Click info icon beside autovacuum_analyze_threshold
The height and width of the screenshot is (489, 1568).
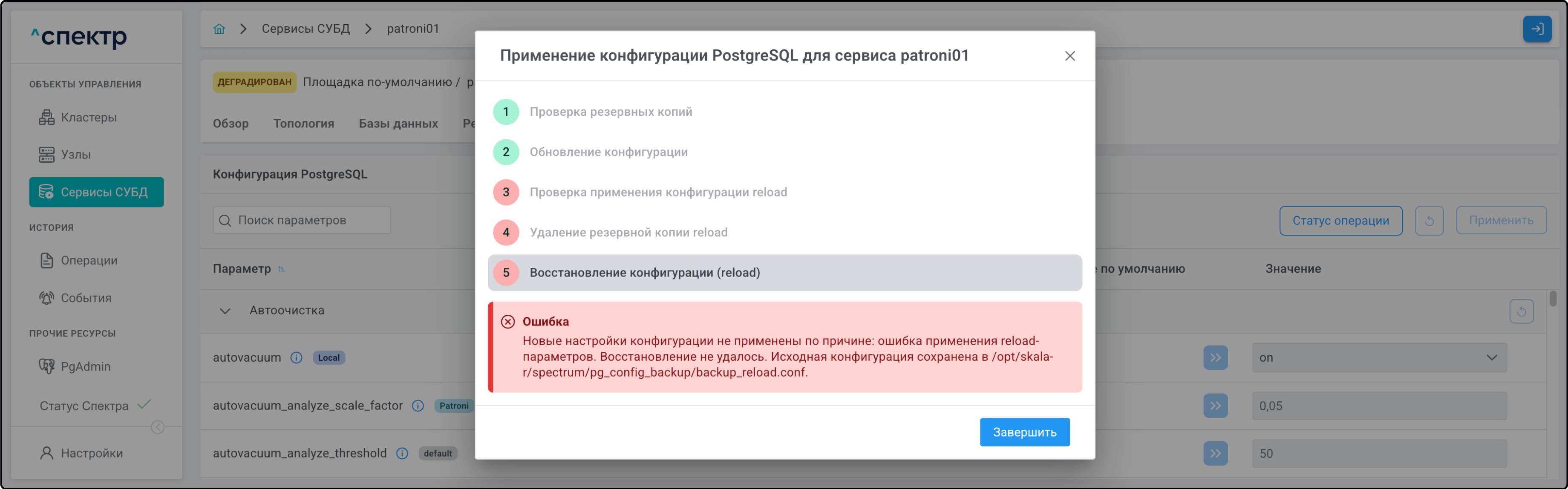pos(402,453)
